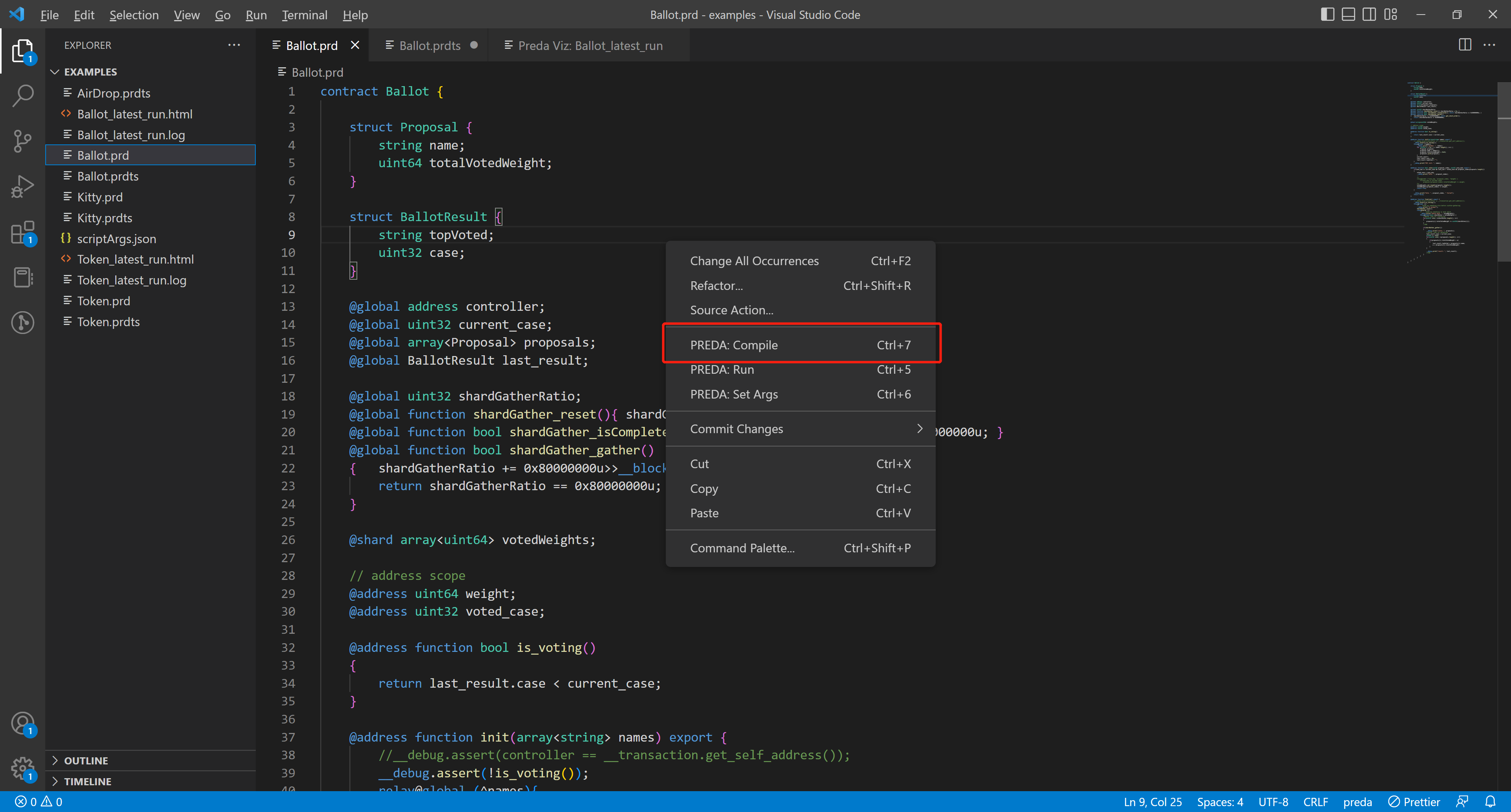Split the editor to the right
1511x812 pixels.
coord(1465,45)
